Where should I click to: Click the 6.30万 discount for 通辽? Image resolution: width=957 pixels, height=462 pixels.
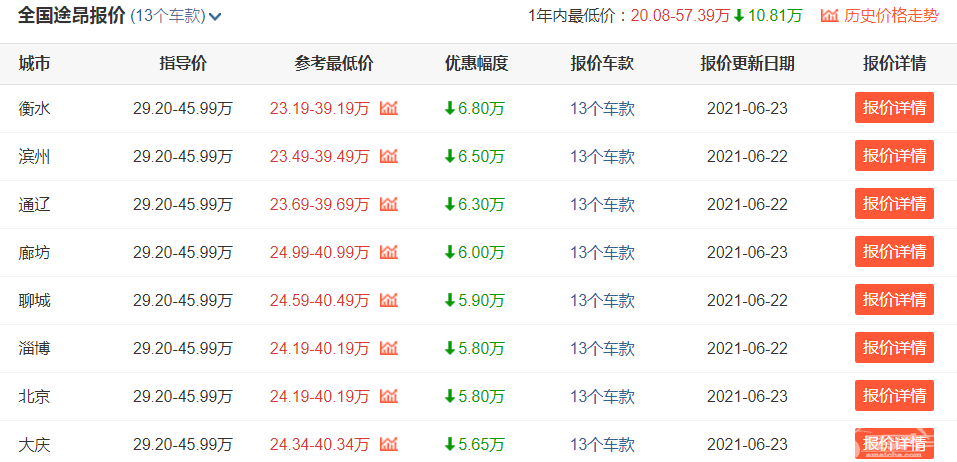click(x=475, y=205)
